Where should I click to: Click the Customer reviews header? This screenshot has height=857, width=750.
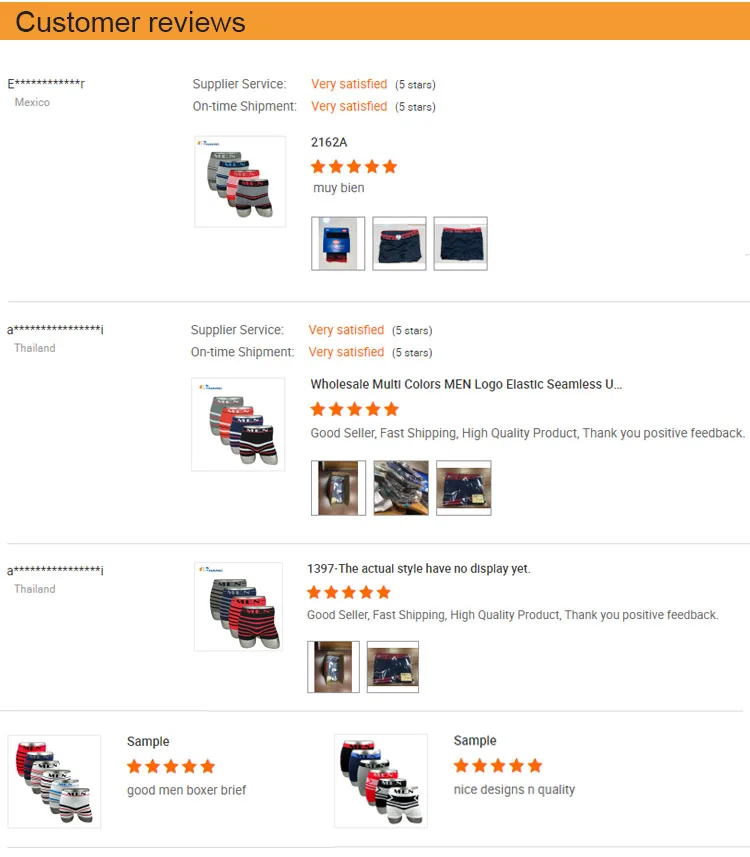pyautogui.click(x=130, y=22)
